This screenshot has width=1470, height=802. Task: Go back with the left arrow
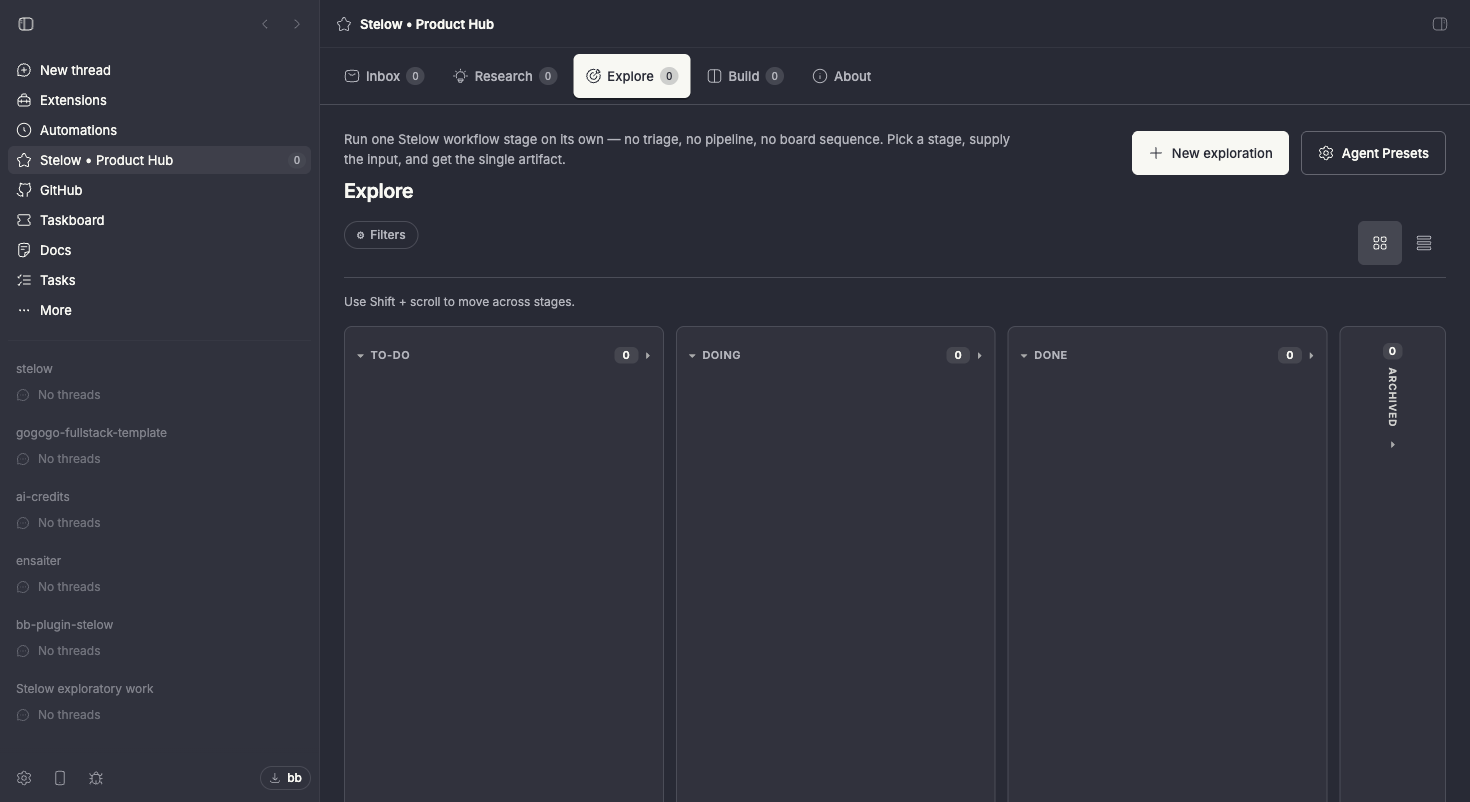tap(265, 24)
